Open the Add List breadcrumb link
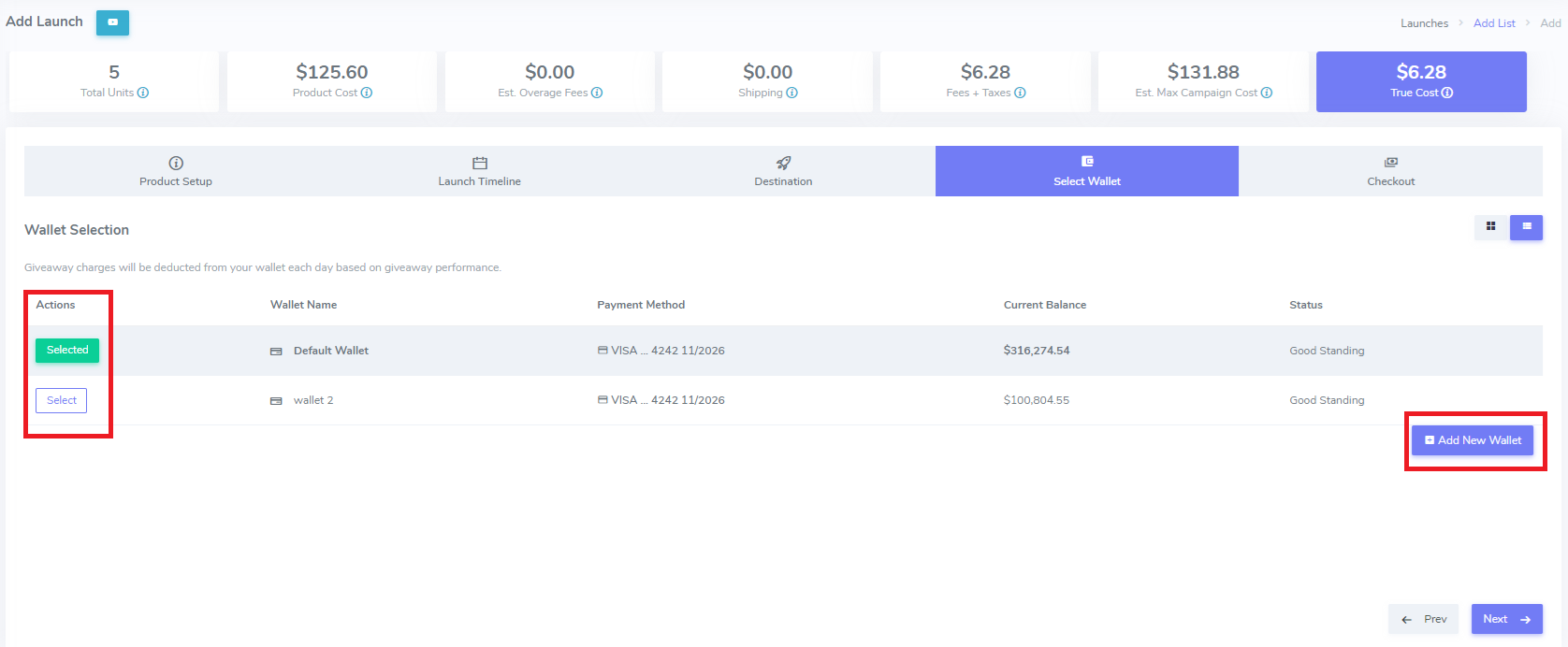1568x647 pixels. click(1494, 23)
